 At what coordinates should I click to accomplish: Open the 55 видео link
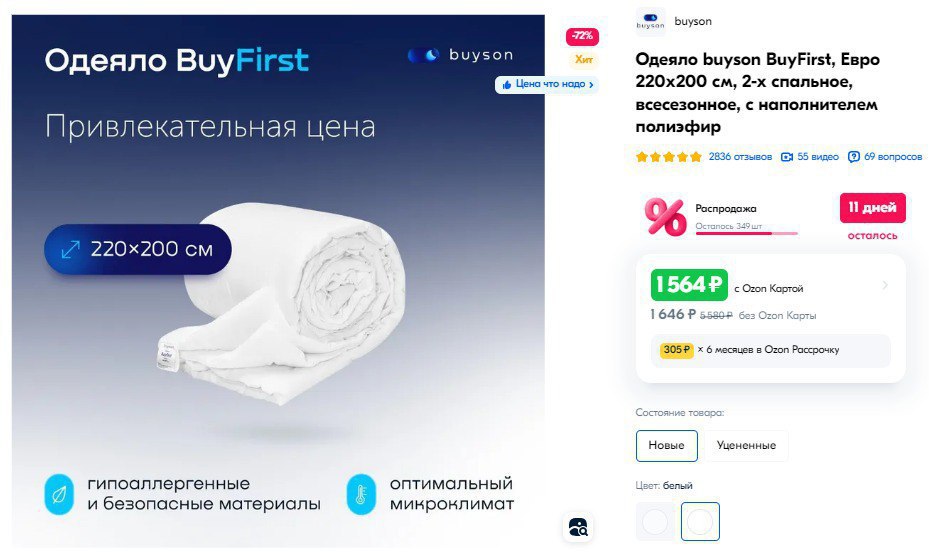pos(818,157)
